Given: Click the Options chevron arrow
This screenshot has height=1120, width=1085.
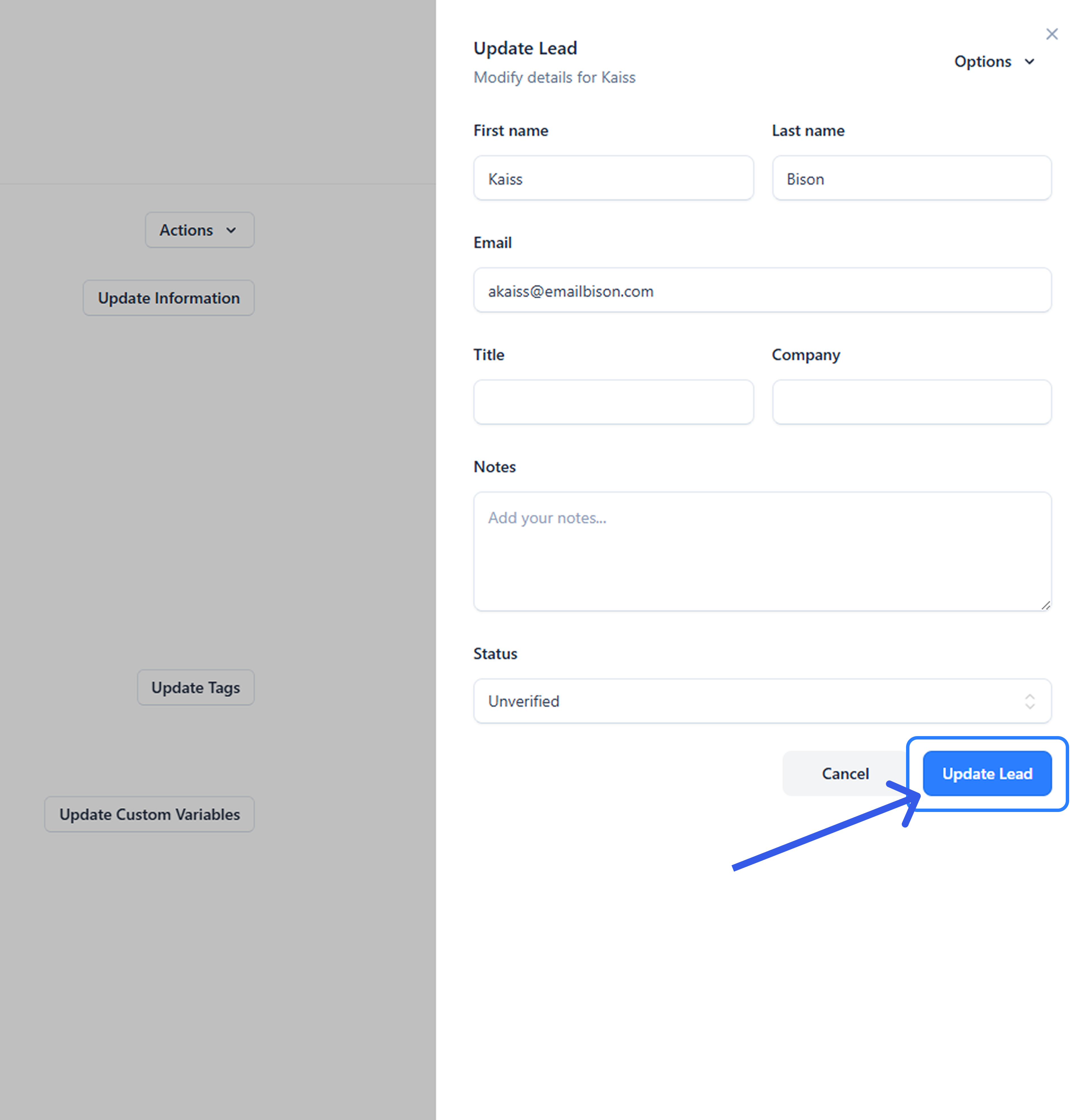Looking at the screenshot, I should pyautogui.click(x=1029, y=62).
